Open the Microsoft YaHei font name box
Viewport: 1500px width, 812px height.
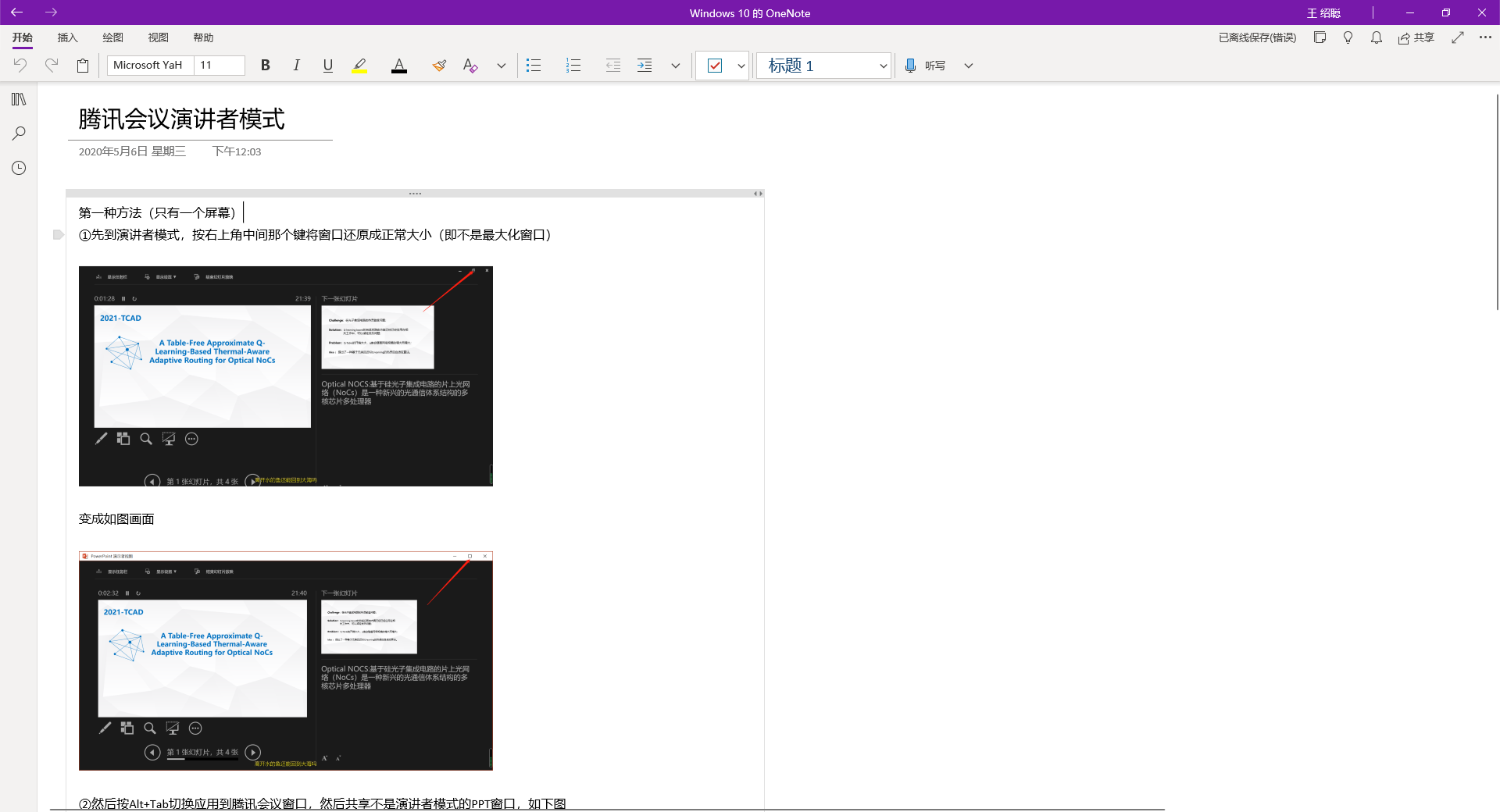point(151,66)
